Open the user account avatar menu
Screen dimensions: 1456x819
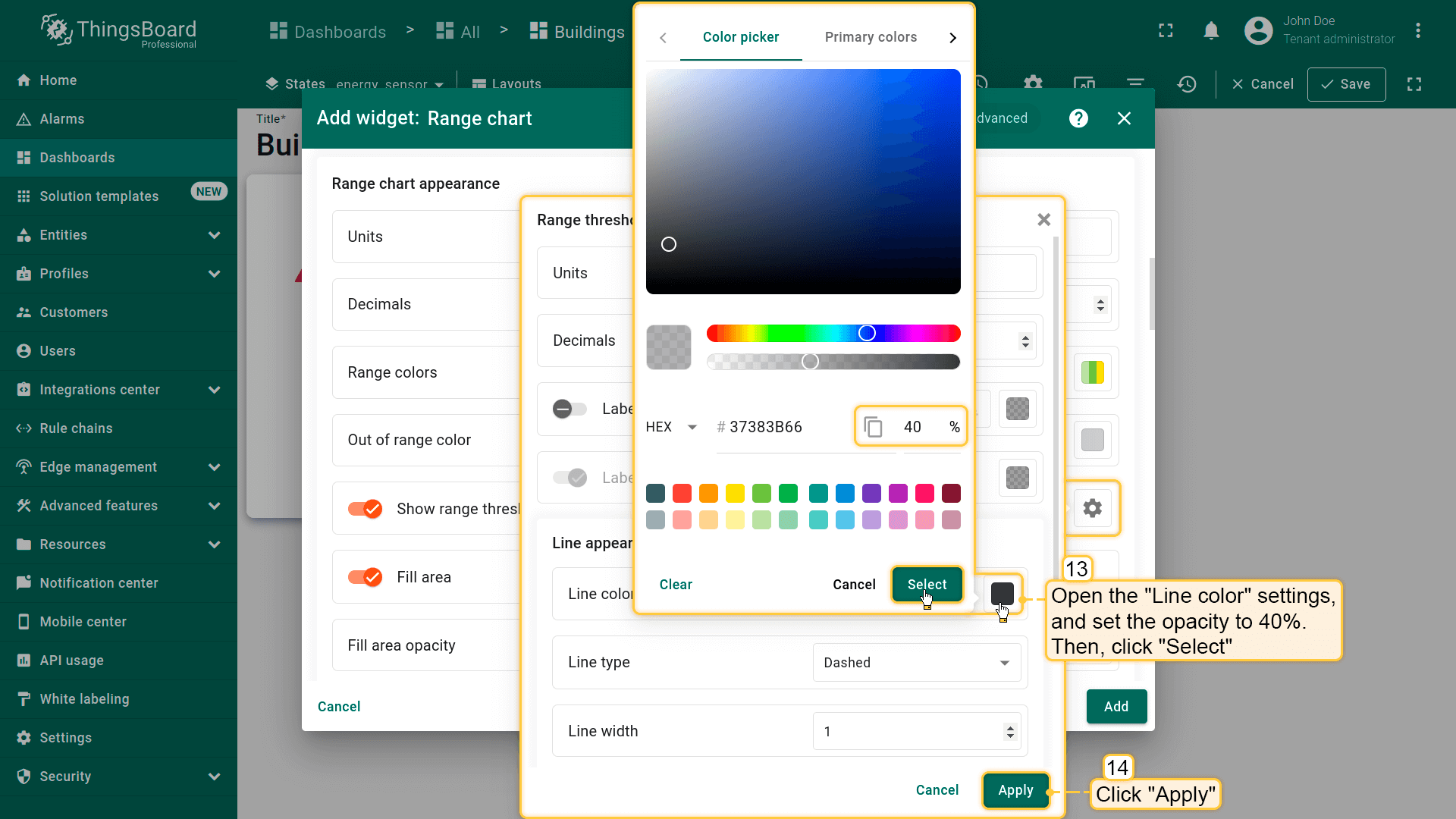pyautogui.click(x=1258, y=30)
